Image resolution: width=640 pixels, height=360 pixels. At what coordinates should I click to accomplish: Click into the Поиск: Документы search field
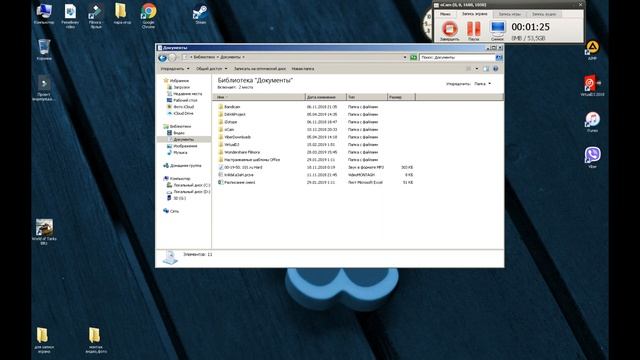tap(458, 58)
